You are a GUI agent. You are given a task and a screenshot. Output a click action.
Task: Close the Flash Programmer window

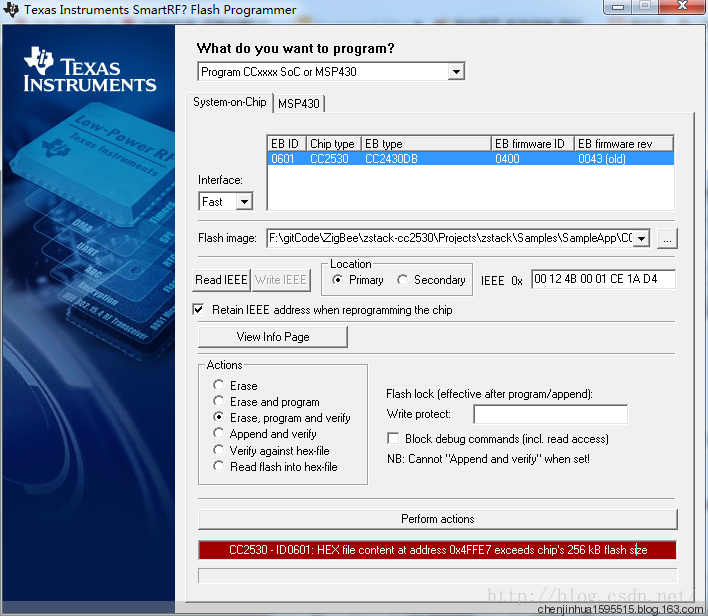pyautogui.click(x=682, y=6)
